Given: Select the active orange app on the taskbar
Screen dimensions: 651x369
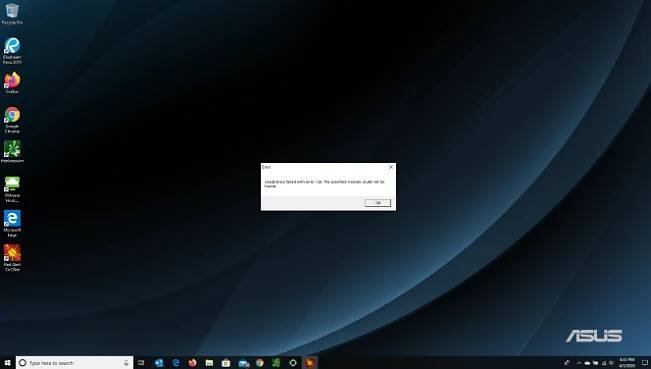Looking at the screenshot, I should tap(310, 363).
